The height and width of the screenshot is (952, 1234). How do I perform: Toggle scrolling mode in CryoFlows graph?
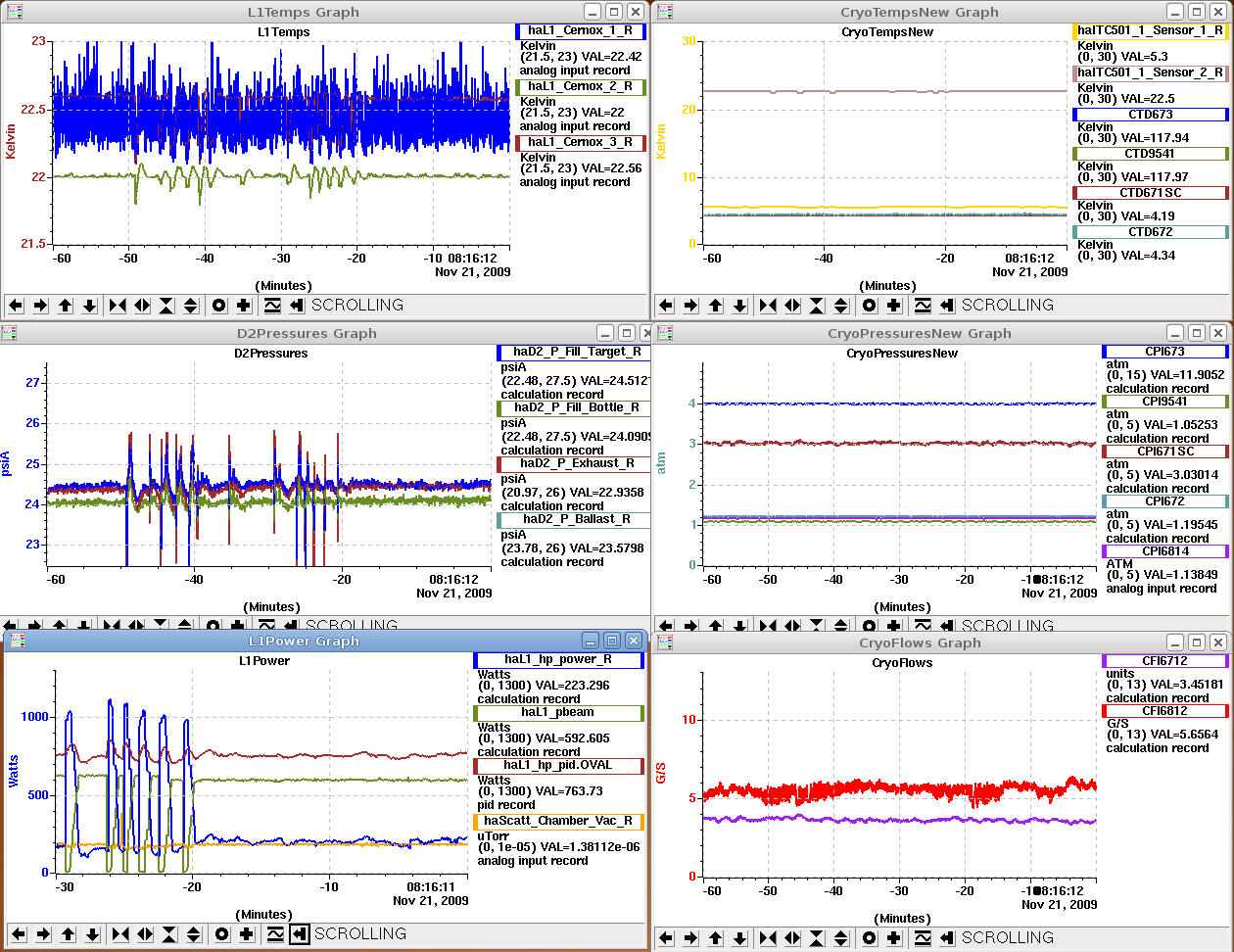pyautogui.click(x=946, y=938)
